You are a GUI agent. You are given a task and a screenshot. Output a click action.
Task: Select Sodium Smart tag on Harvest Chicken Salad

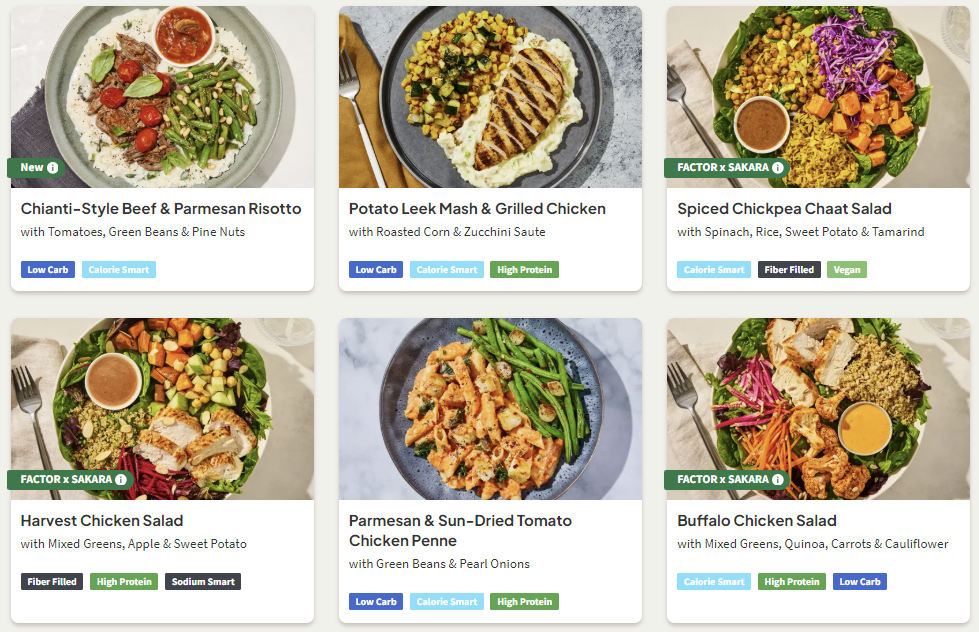[203, 582]
